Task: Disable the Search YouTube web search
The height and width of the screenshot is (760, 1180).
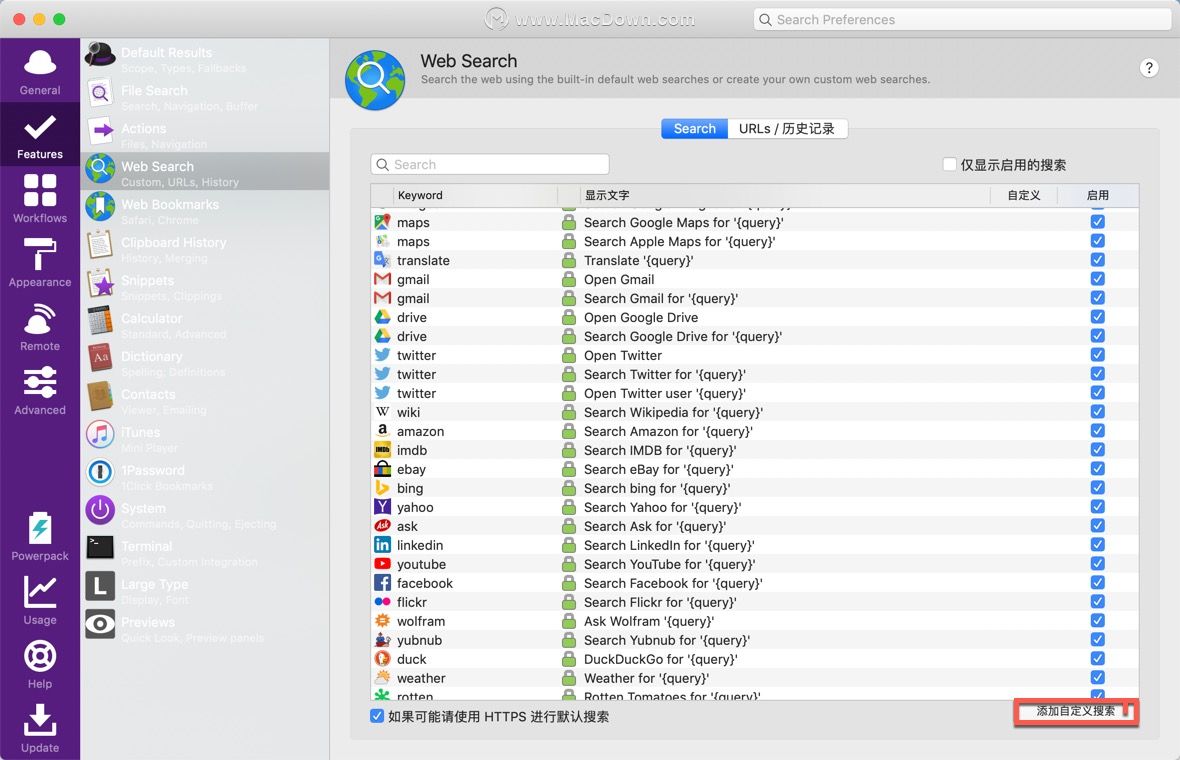Action: pos(1097,564)
